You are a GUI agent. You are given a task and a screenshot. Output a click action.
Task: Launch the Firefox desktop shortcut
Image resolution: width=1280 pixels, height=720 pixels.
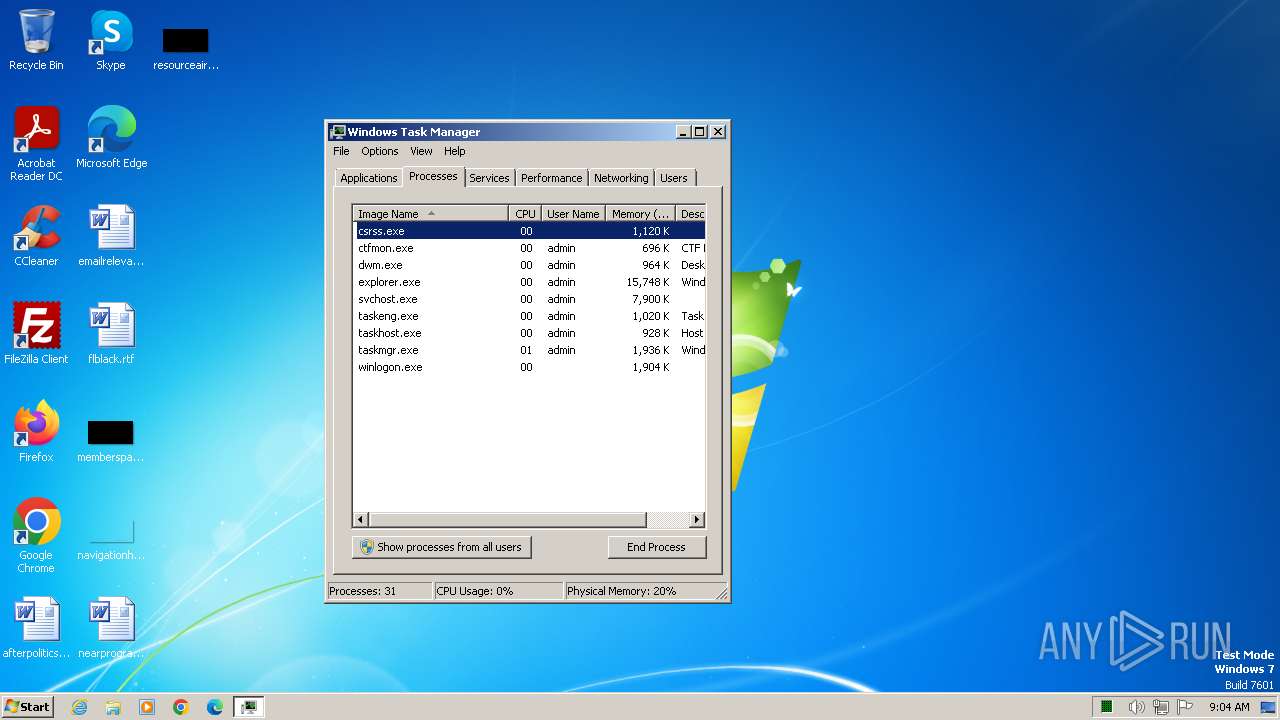(36, 432)
